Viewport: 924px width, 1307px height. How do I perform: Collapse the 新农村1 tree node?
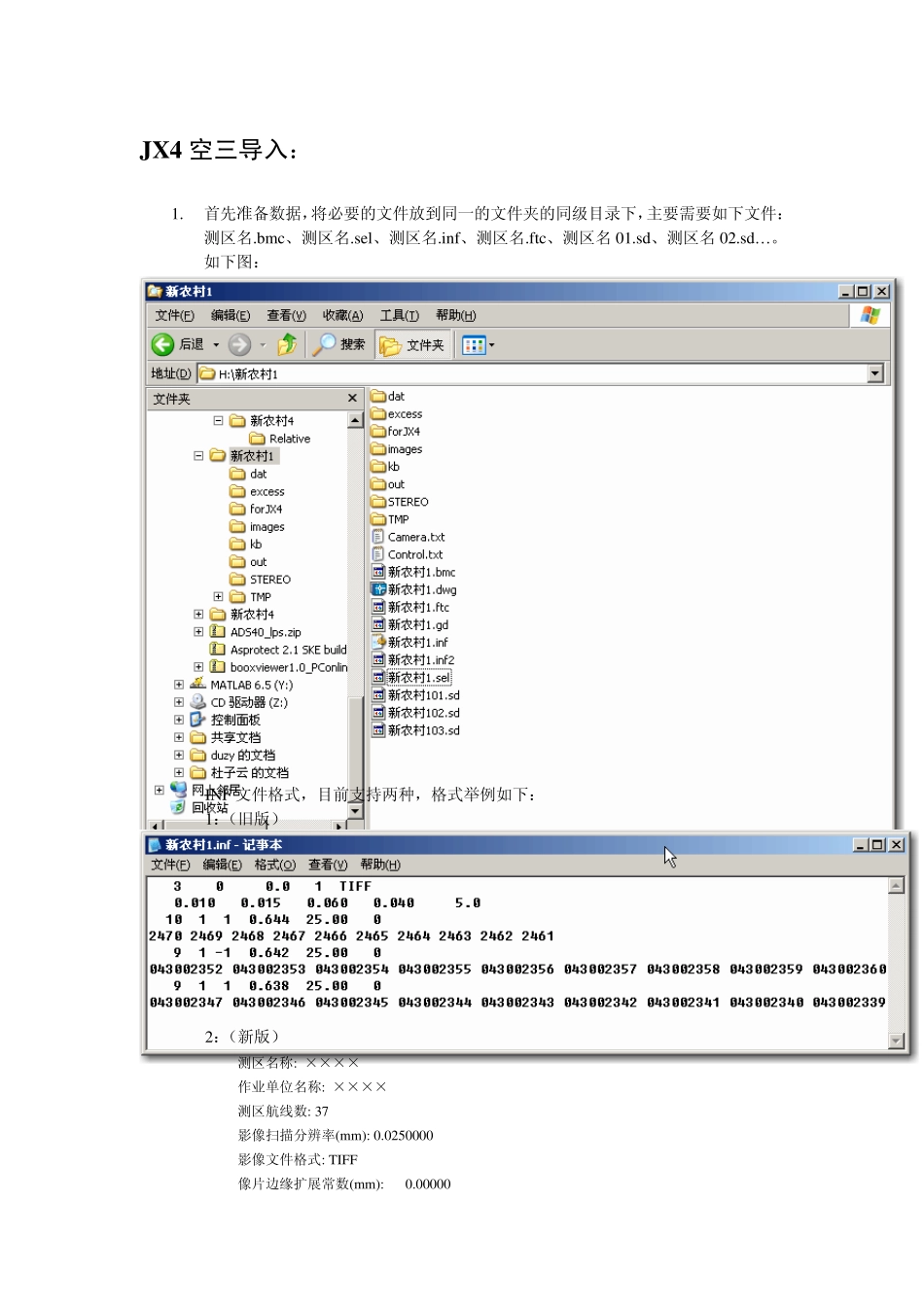pos(198,455)
